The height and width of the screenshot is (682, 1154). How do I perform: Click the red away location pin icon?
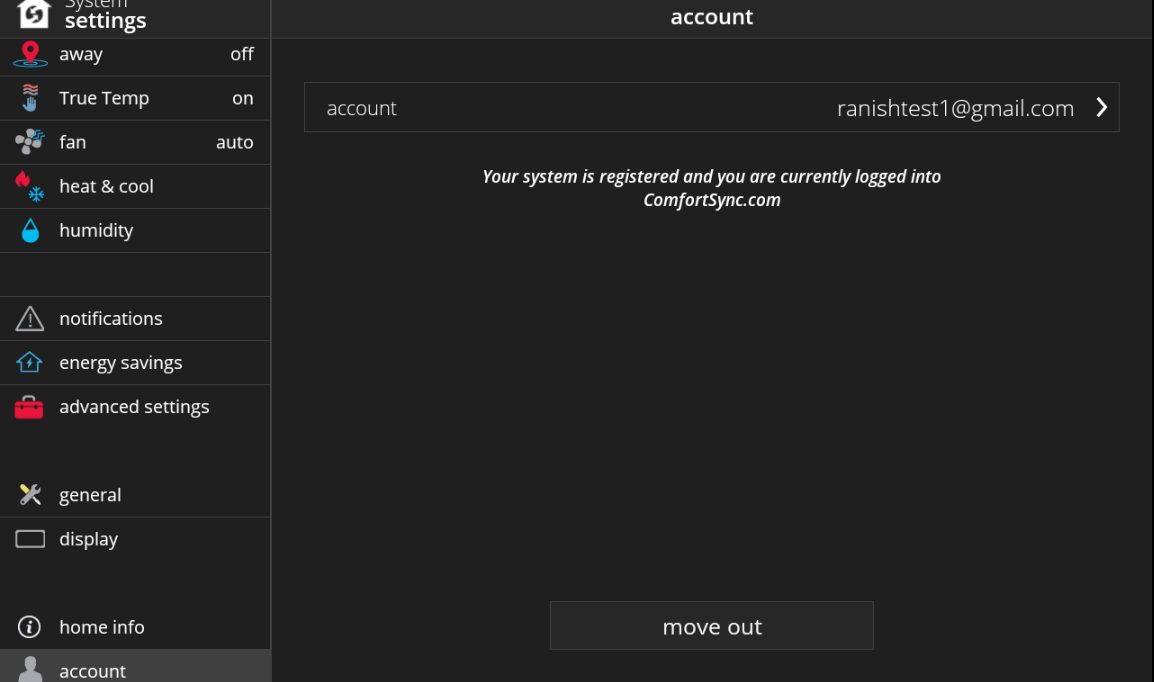click(30, 54)
